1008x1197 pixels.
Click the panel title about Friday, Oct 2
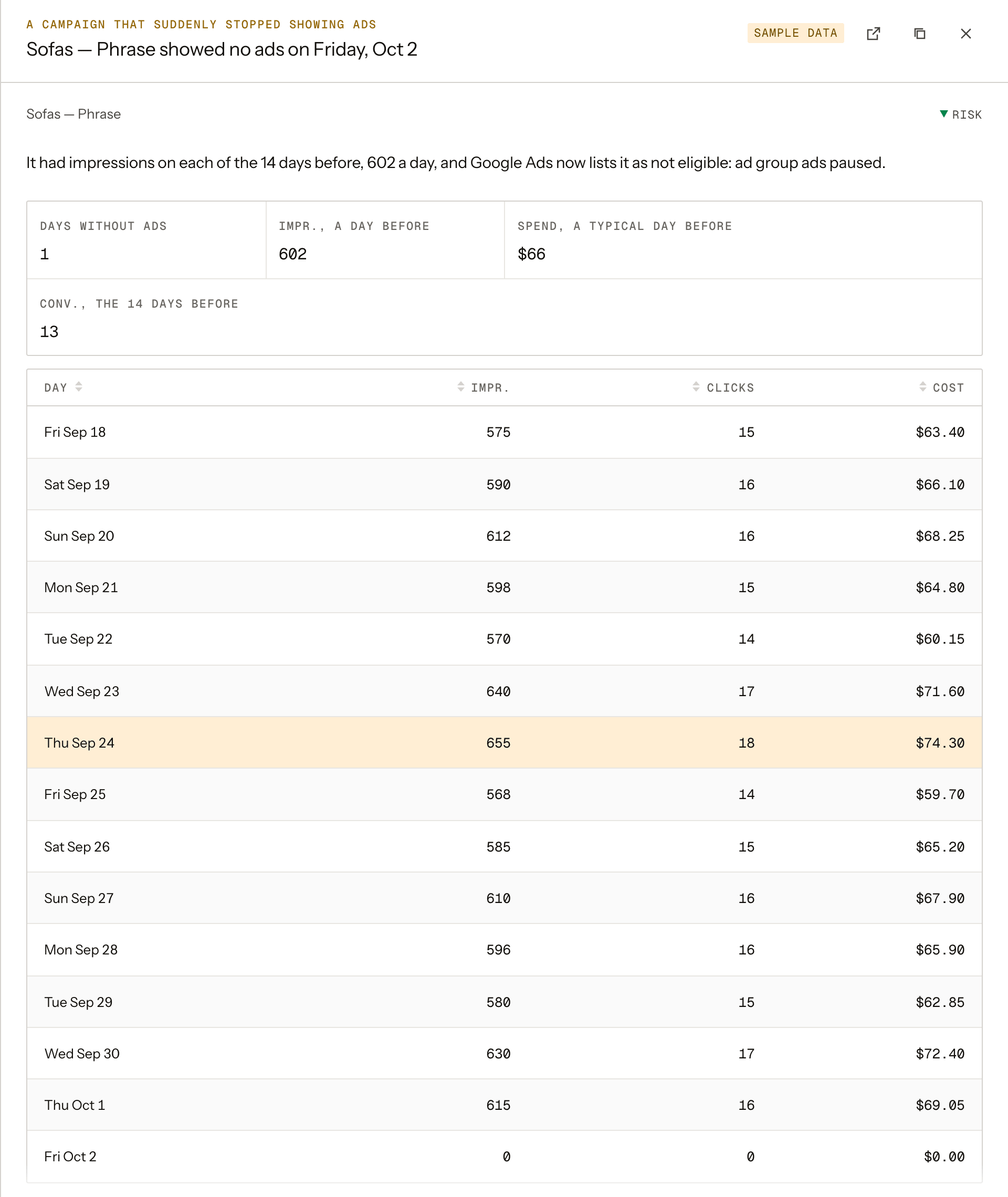[222, 49]
